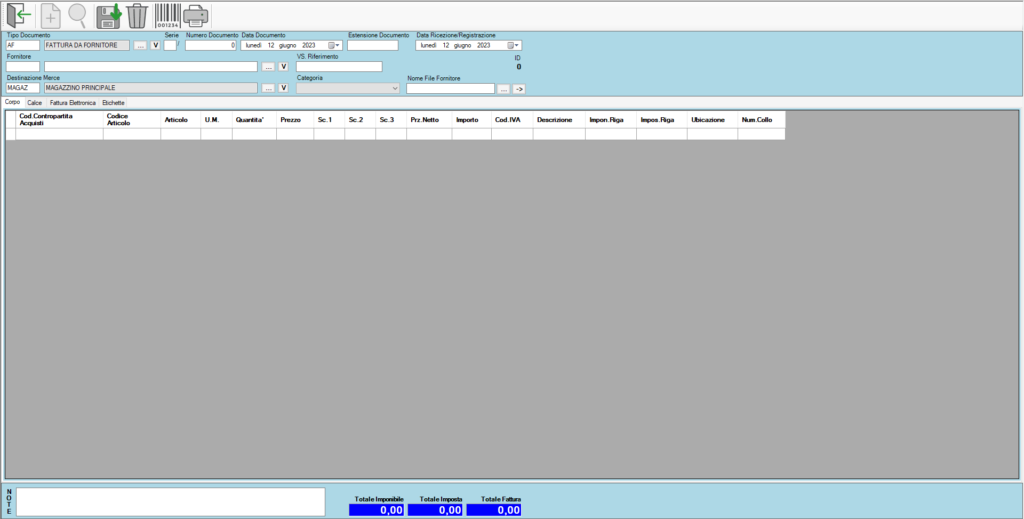The height and width of the screenshot is (519, 1024).
Task: Click the exit door icon
Action: click(19, 15)
